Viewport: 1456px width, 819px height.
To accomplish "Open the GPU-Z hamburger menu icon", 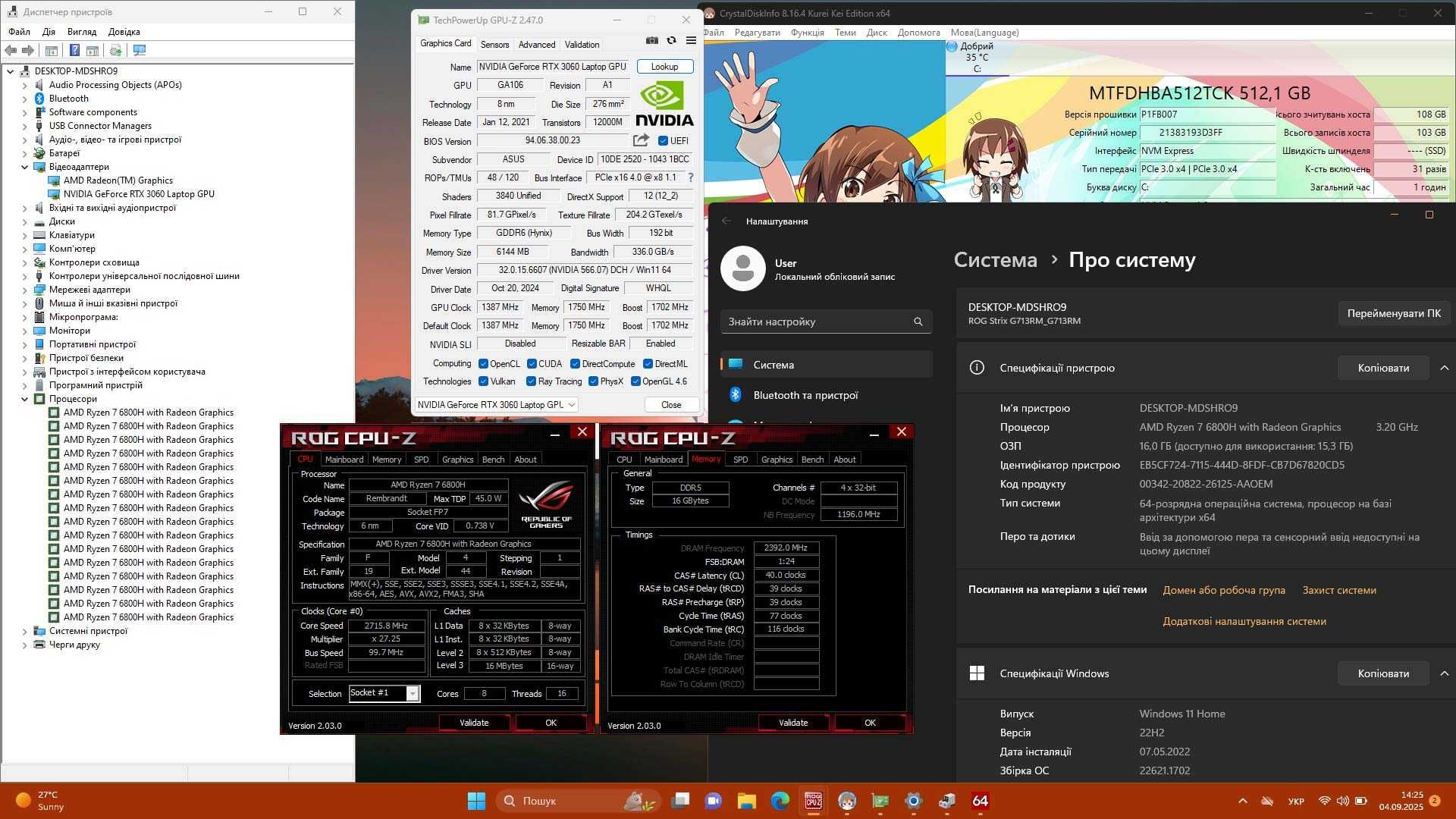I will 691,41.
